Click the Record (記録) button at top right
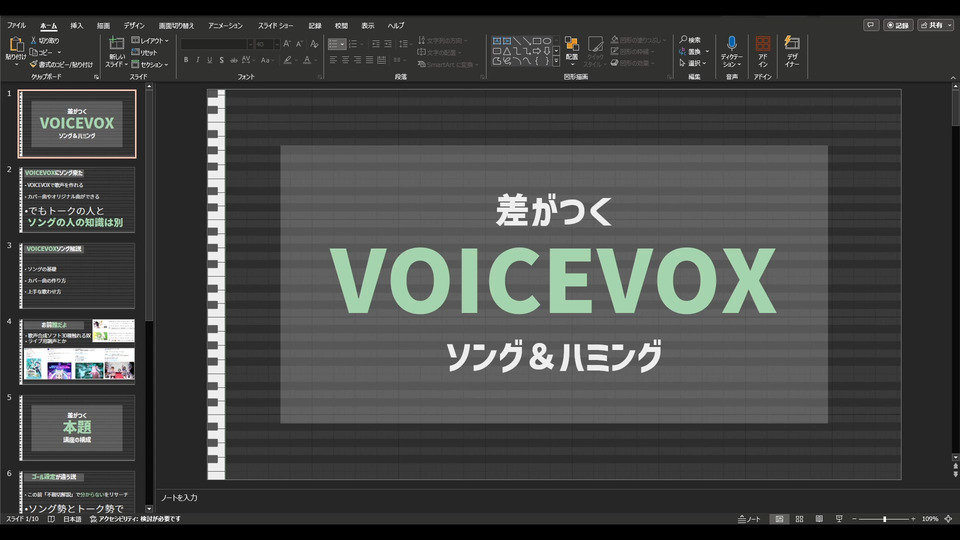Viewport: 960px width, 540px height. pyautogui.click(x=898, y=25)
